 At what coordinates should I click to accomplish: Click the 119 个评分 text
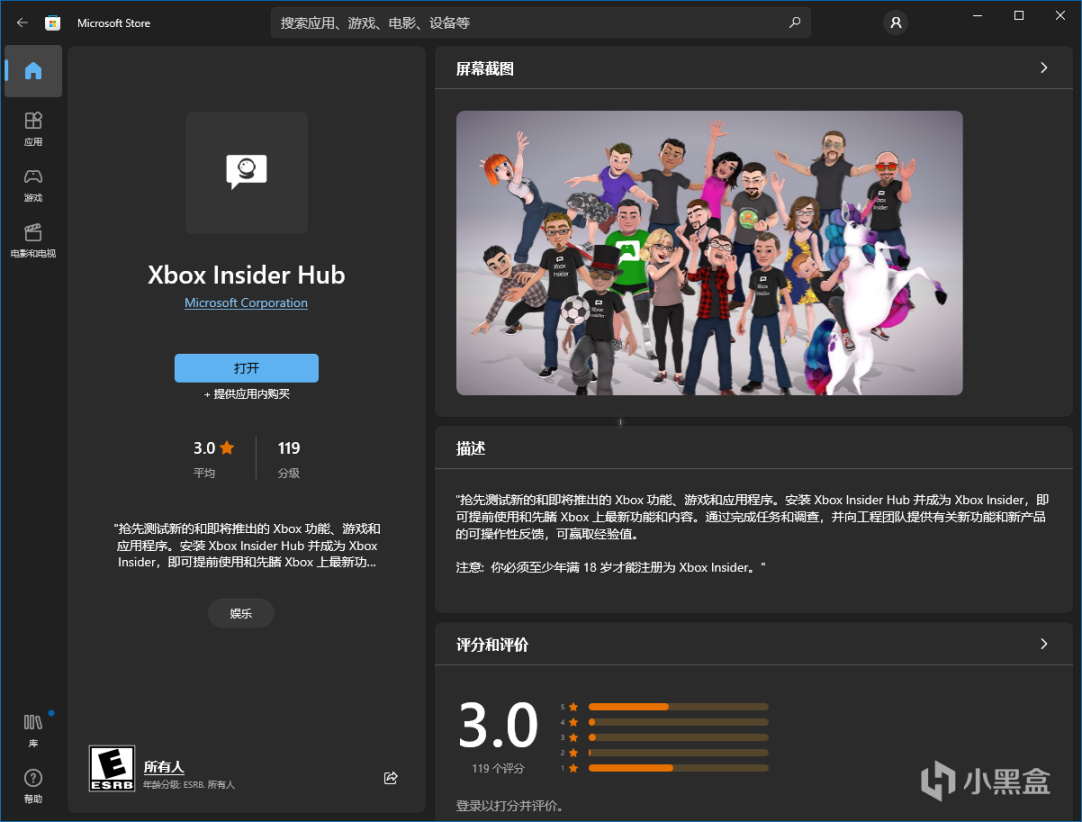click(x=498, y=768)
